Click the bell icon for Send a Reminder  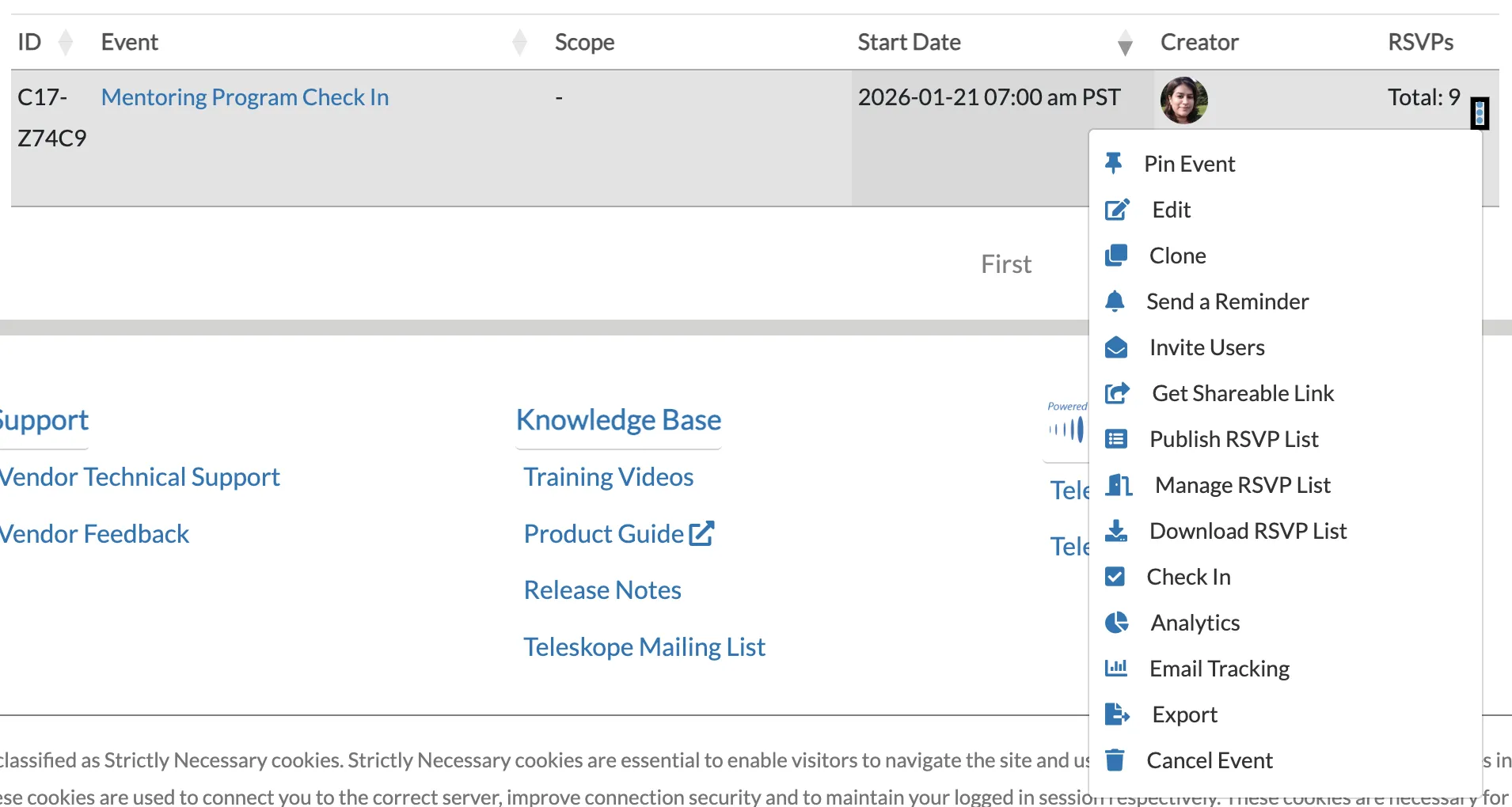tap(1115, 301)
